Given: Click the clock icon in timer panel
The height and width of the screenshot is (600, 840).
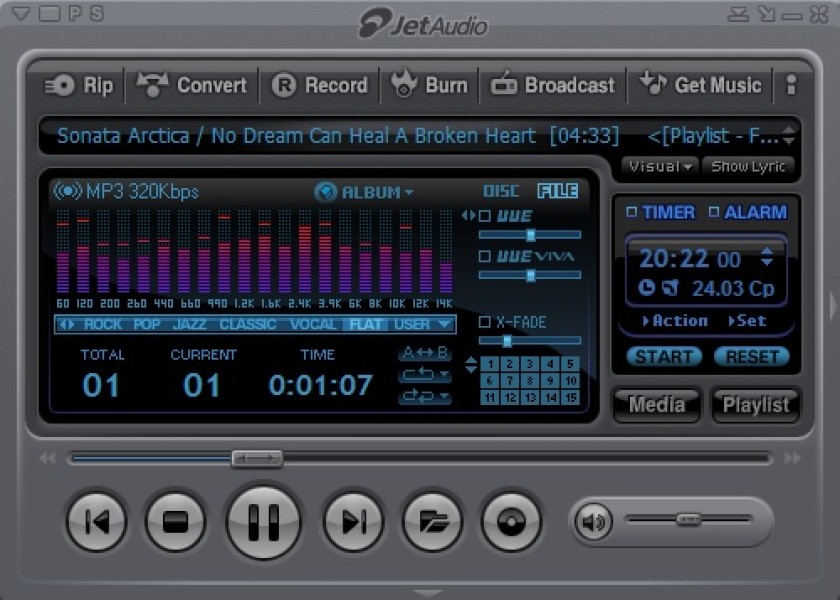Looking at the screenshot, I should [647, 288].
